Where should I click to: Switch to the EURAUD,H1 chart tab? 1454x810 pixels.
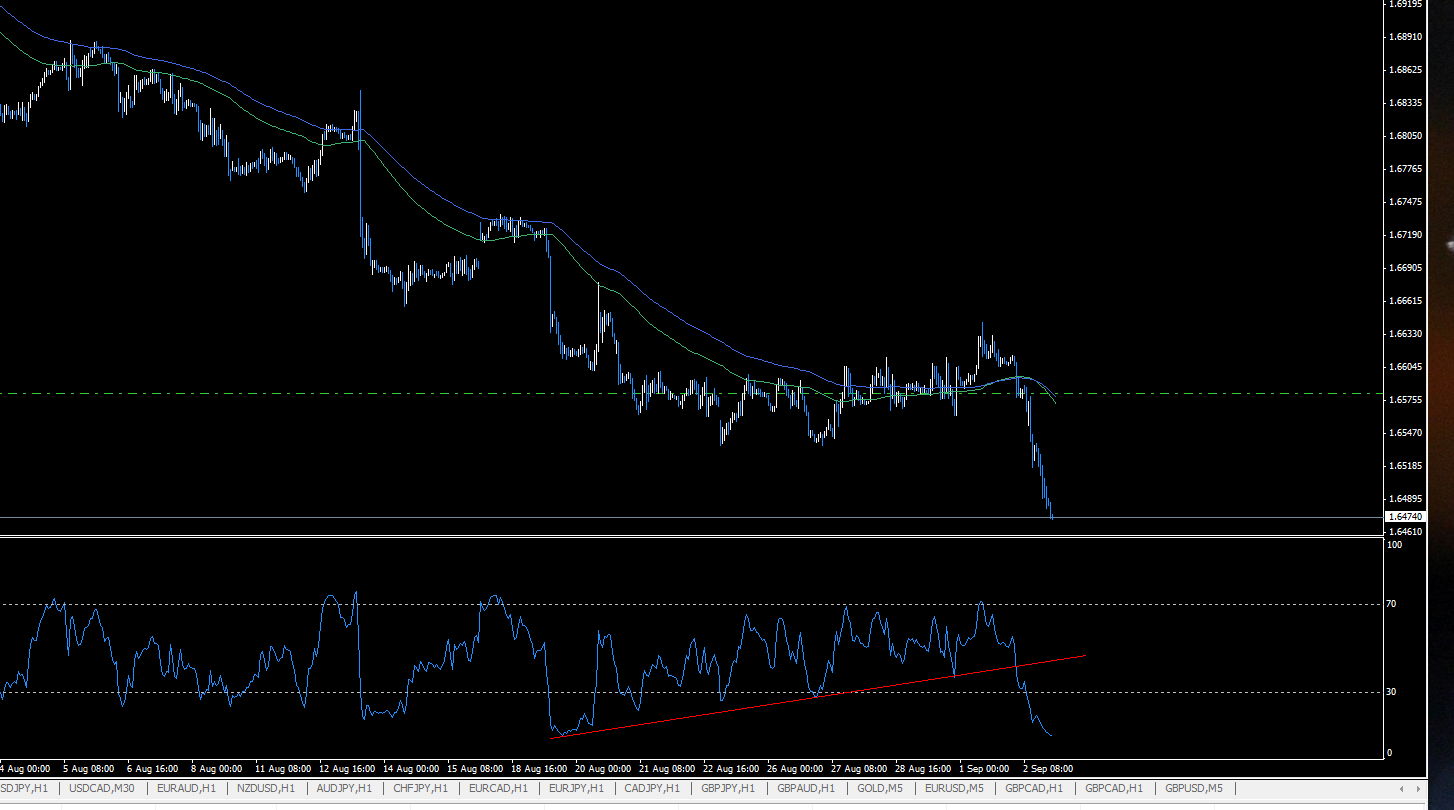pos(186,789)
